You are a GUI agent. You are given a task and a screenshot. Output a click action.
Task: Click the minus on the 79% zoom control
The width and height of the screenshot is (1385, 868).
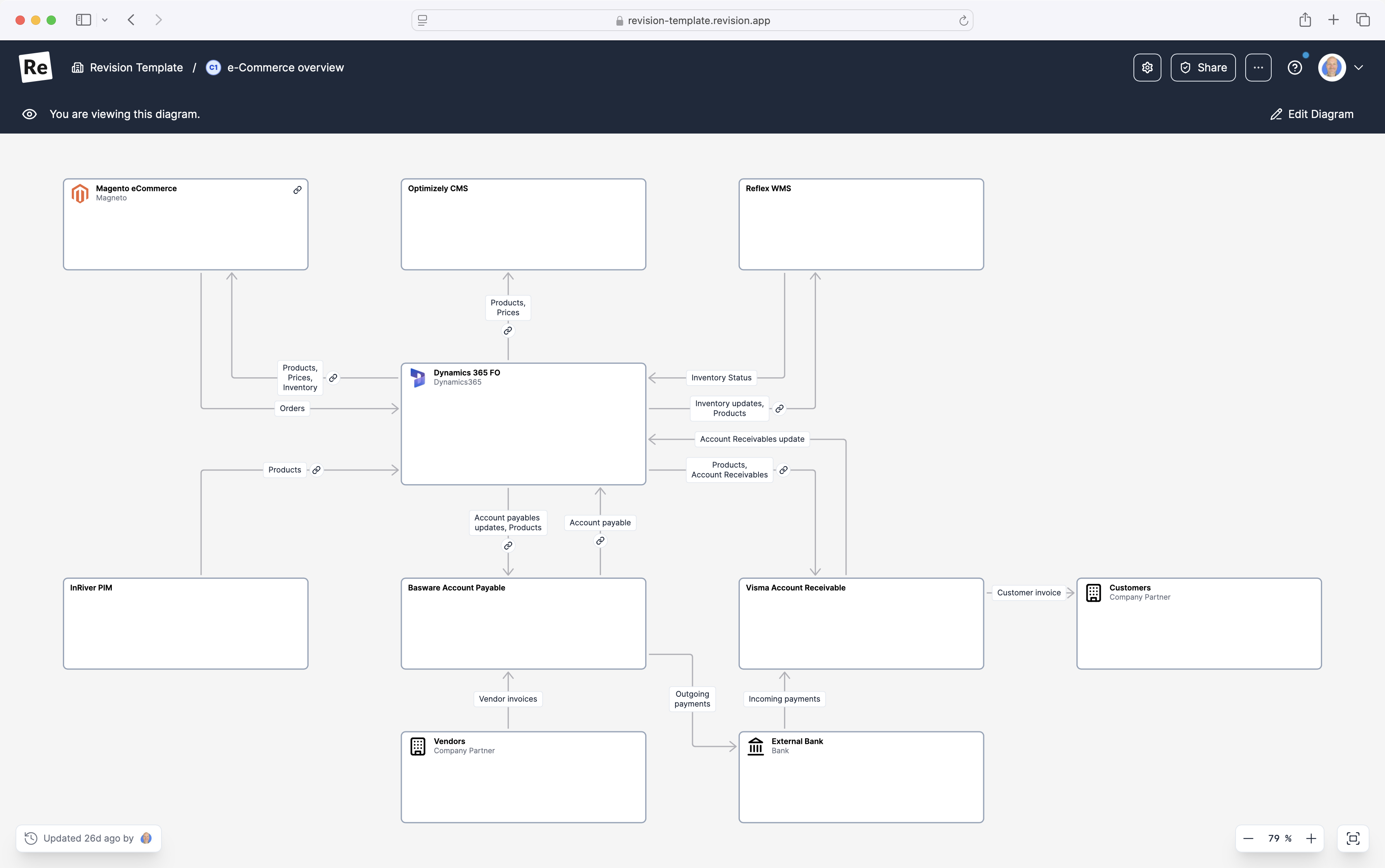point(1249,838)
